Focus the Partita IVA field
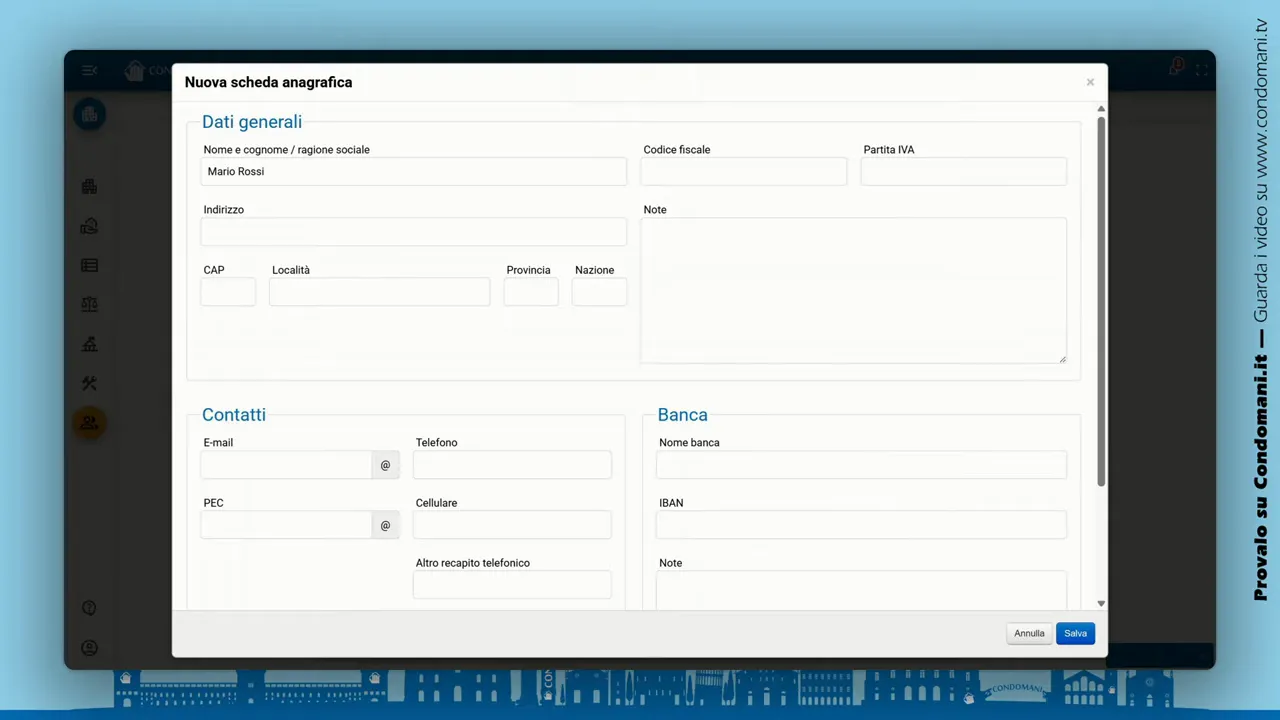 pos(963,172)
